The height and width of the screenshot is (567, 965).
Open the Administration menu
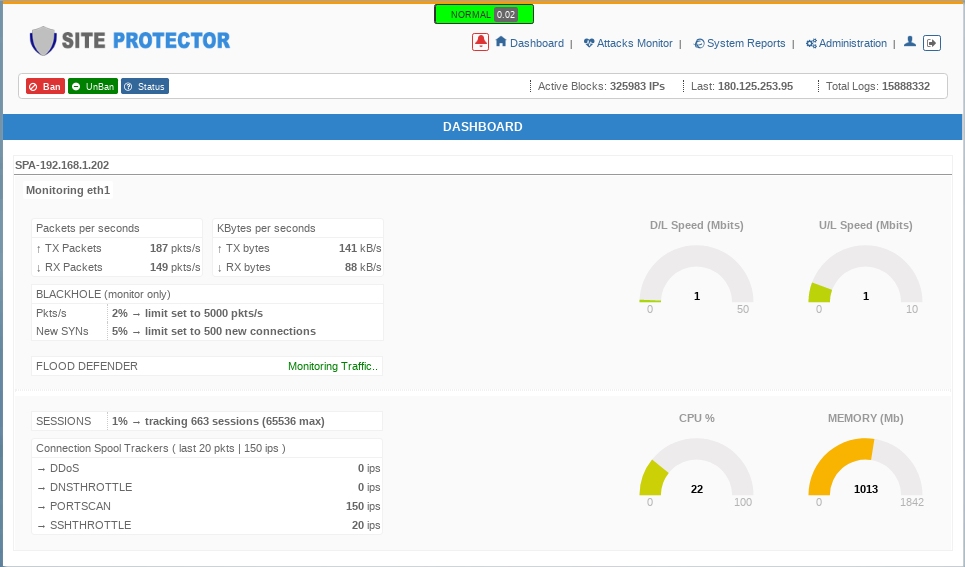(852, 43)
